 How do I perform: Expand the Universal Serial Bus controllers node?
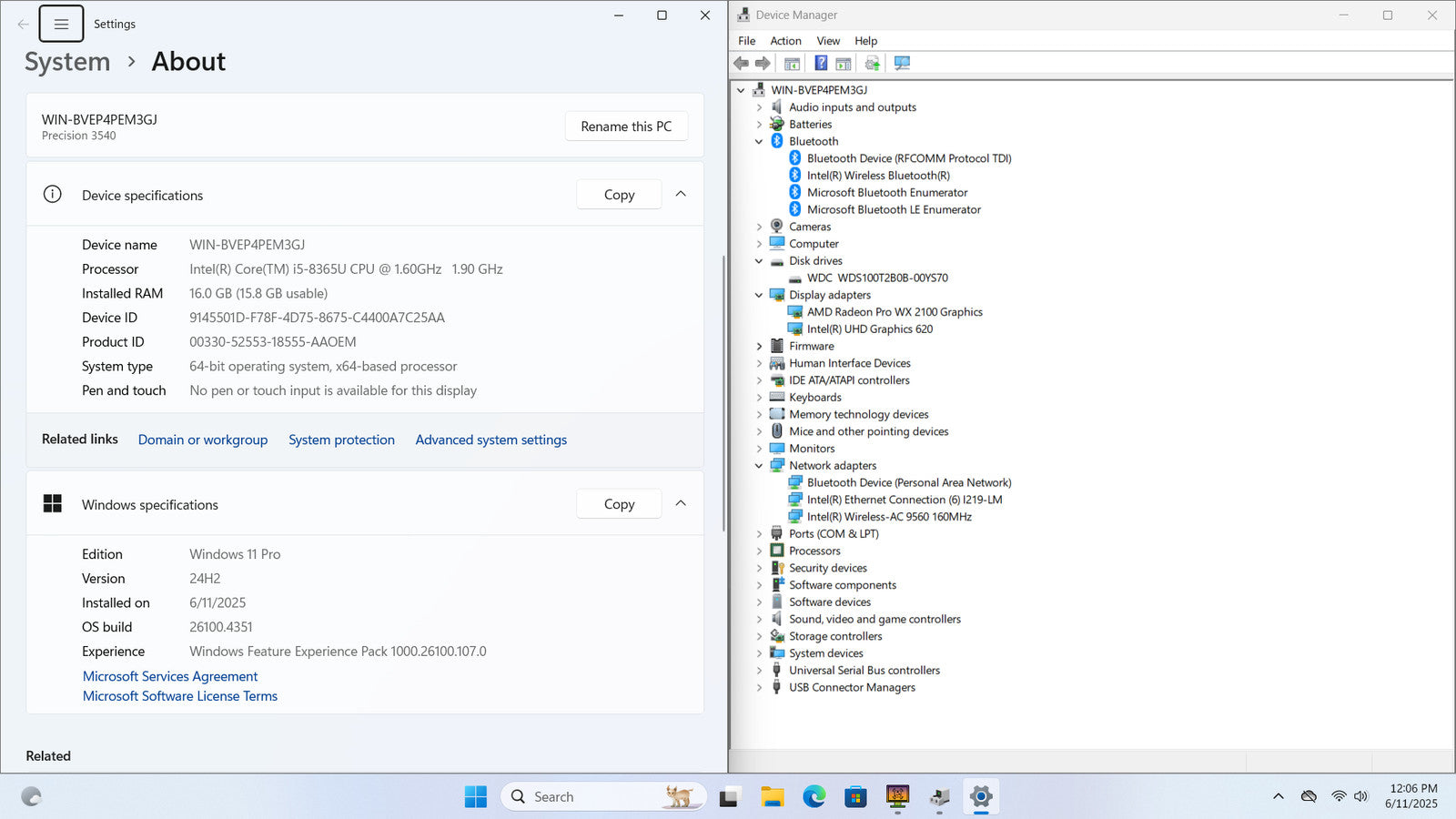click(759, 671)
